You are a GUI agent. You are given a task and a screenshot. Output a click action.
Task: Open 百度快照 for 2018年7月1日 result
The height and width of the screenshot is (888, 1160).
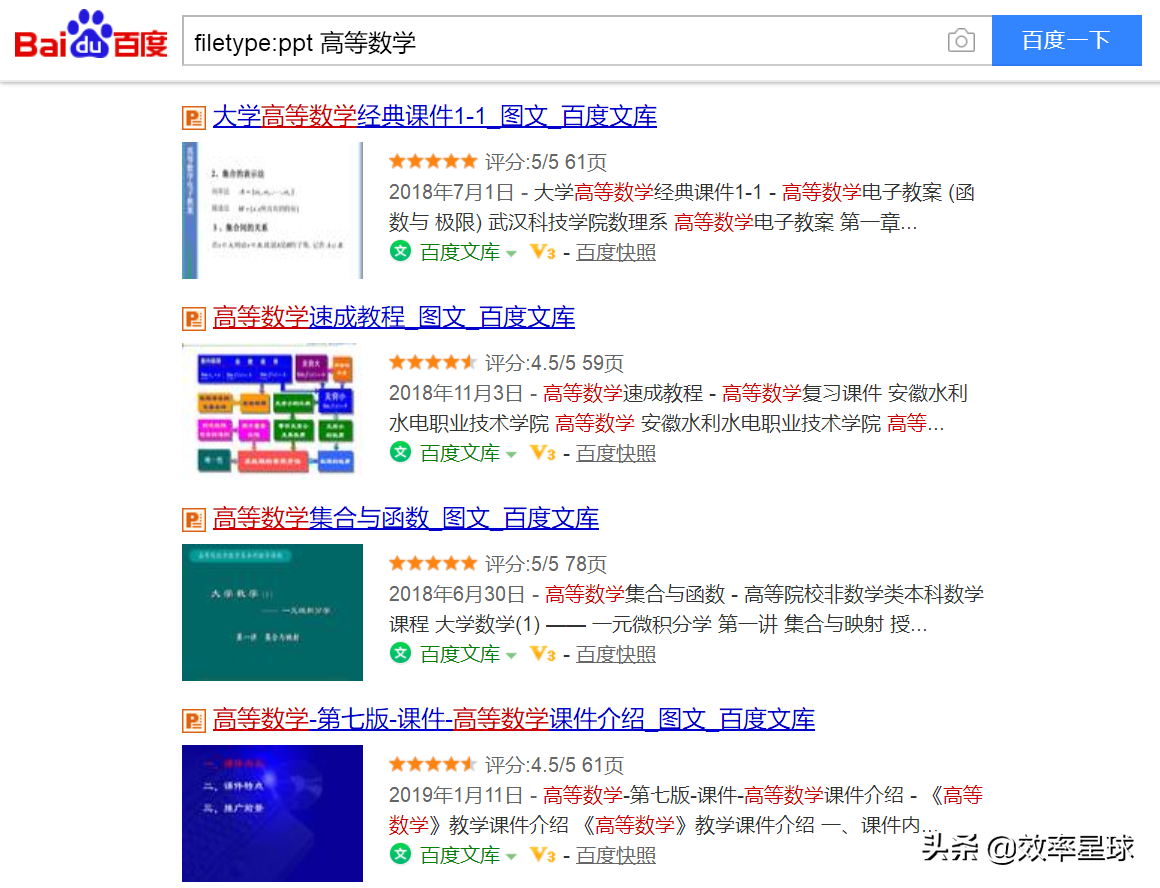[616, 252]
